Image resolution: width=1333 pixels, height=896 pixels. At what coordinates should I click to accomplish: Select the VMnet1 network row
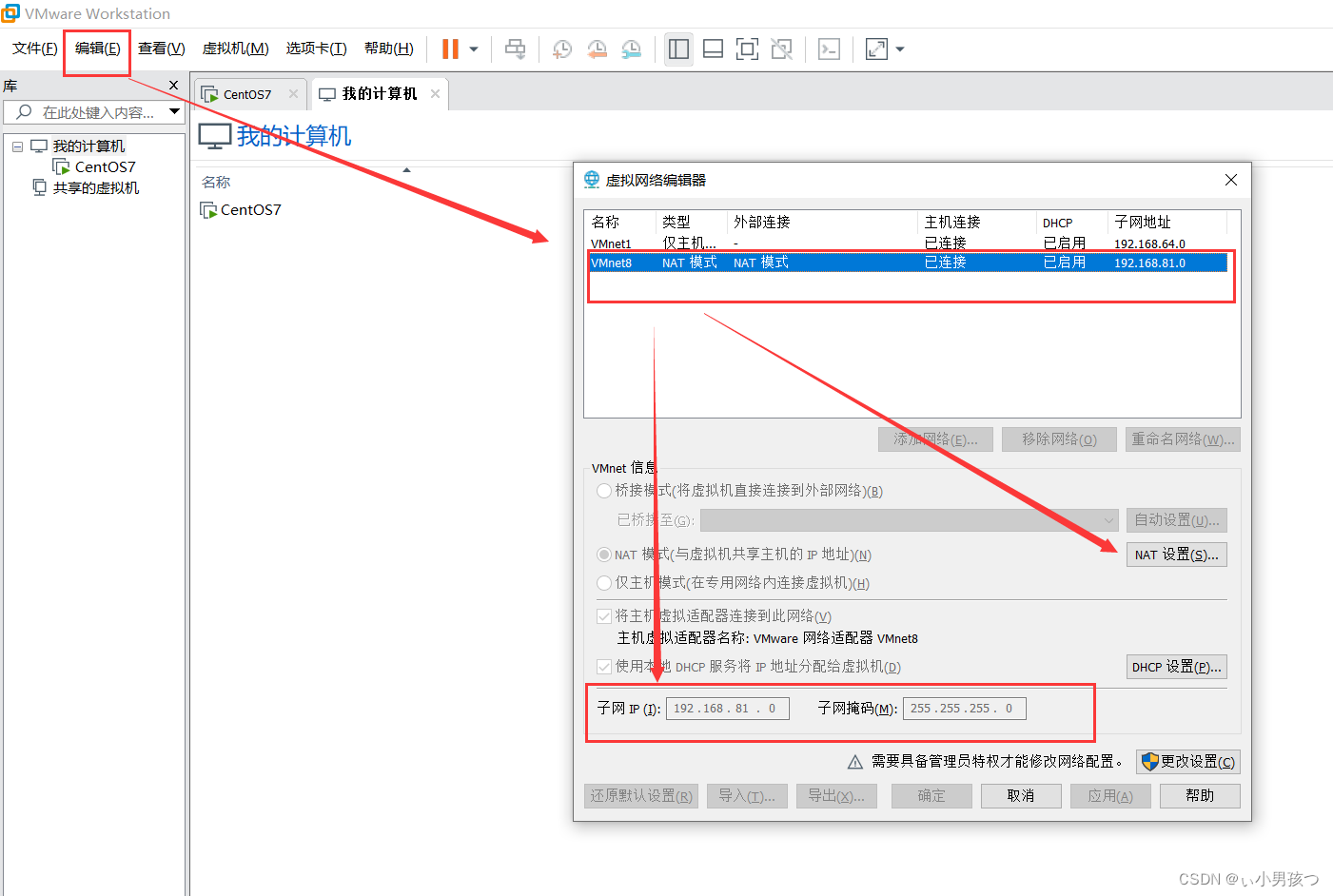pos(909,244)
